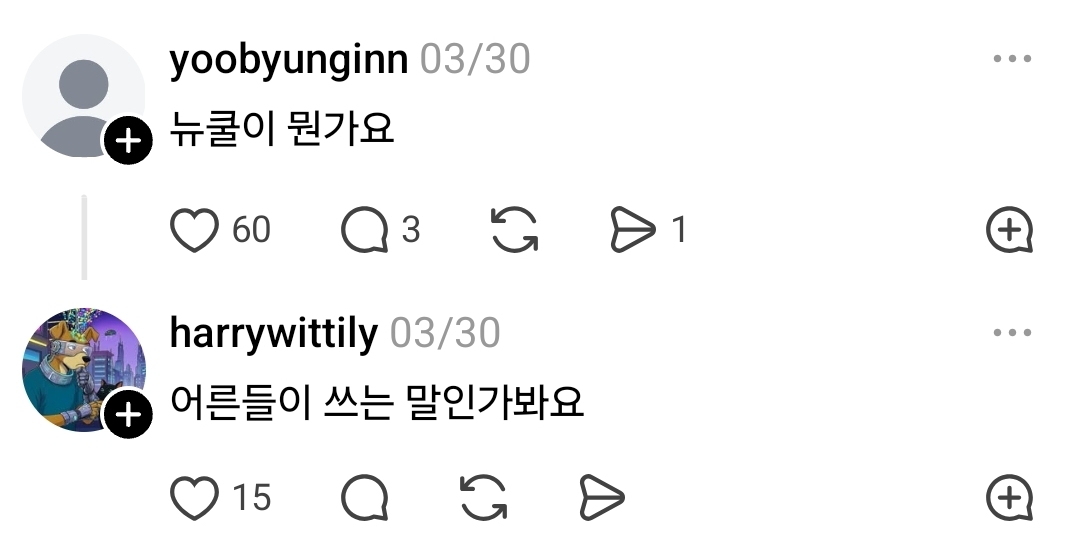Open post text 뉴쿨이 뭔가요

pos(282,128)
